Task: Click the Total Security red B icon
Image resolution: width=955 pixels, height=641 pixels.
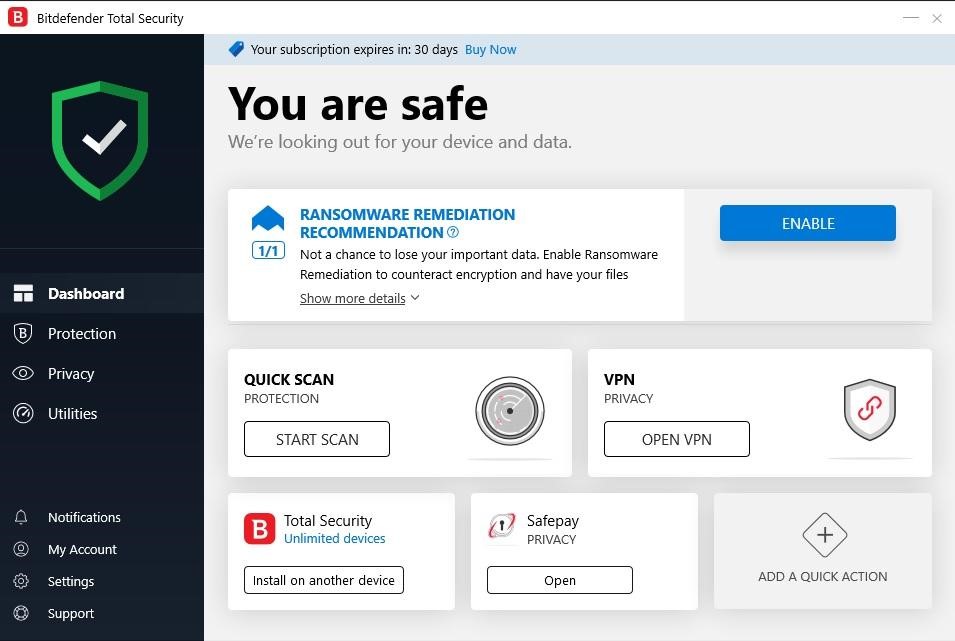Action: coord(259,528)
